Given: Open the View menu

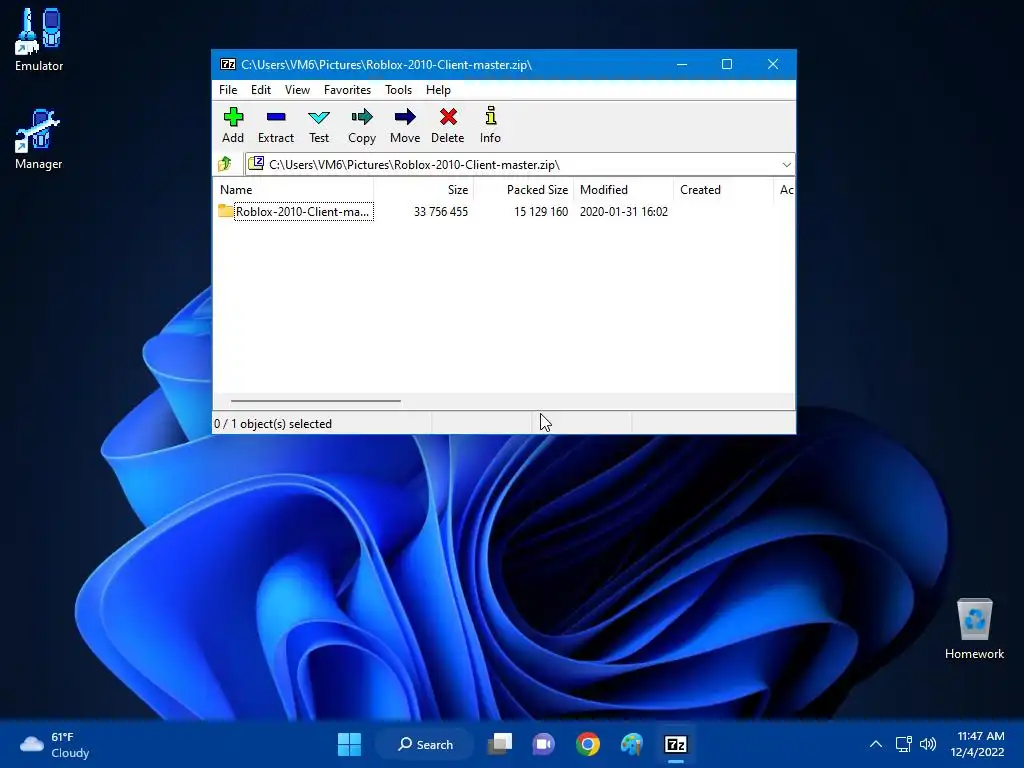Looking at the screenshot, I should [297, 89].
